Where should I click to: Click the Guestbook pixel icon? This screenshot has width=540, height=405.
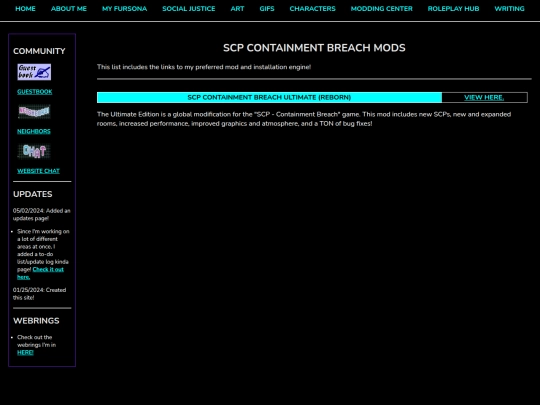pos(34,72)
